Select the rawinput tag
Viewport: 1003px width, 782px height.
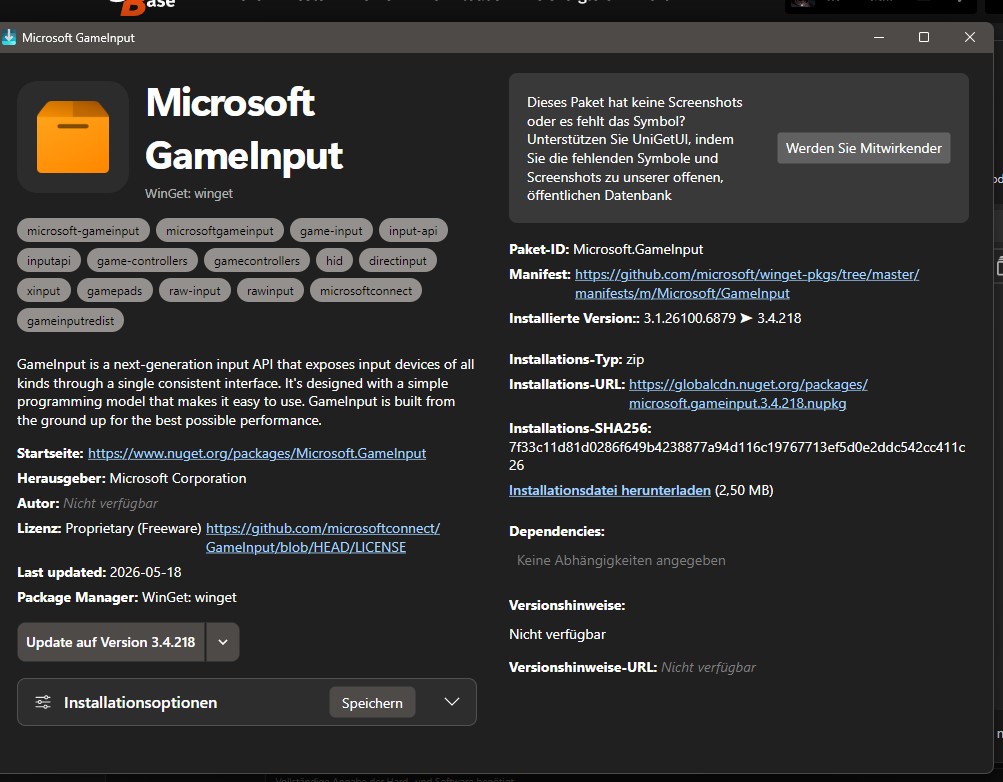pyautogui.click(x=270, y=291)
